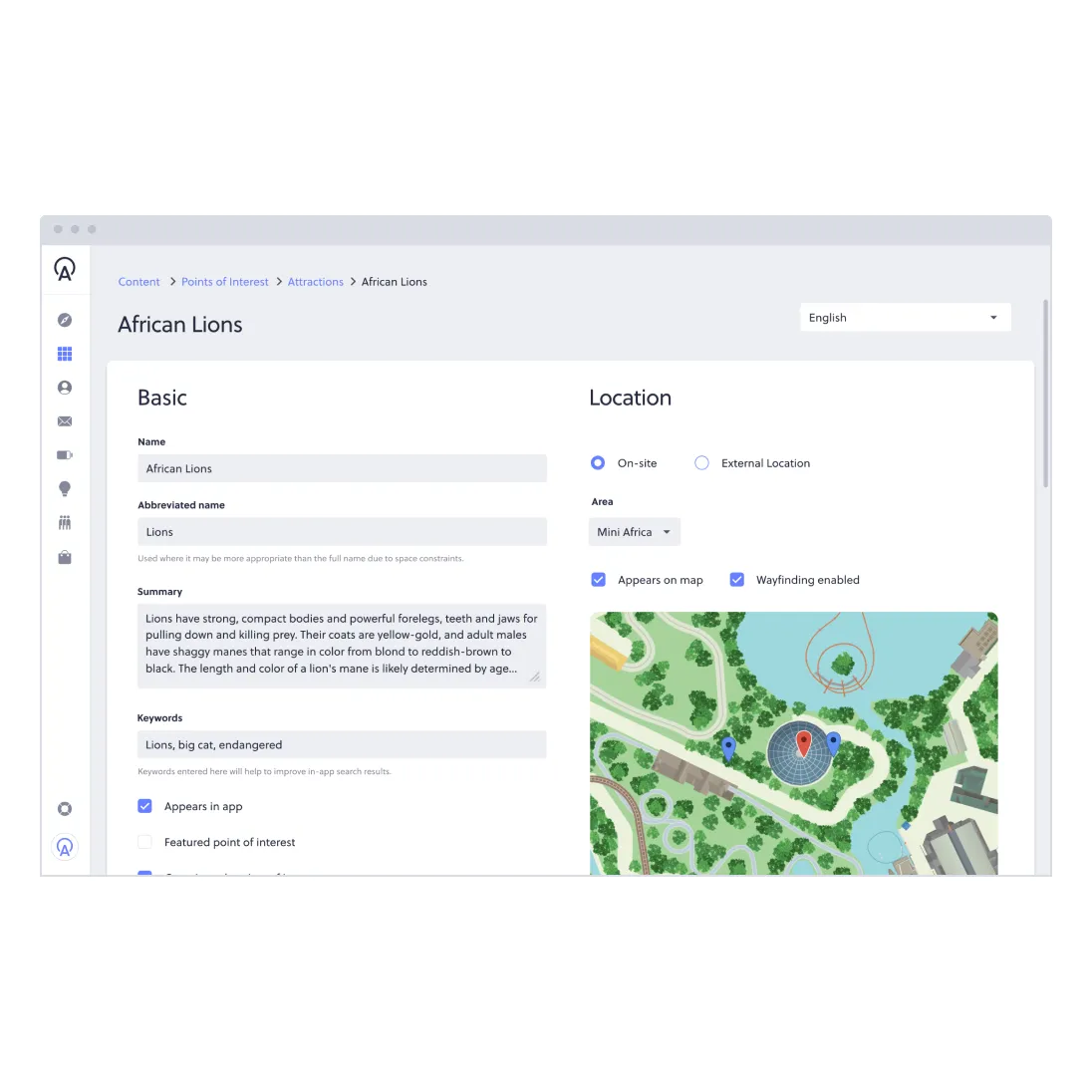Go to Content breadcrumb link
This screenshot has height=1092, width=1092.
pyautogui.click(x=138, y=282)
